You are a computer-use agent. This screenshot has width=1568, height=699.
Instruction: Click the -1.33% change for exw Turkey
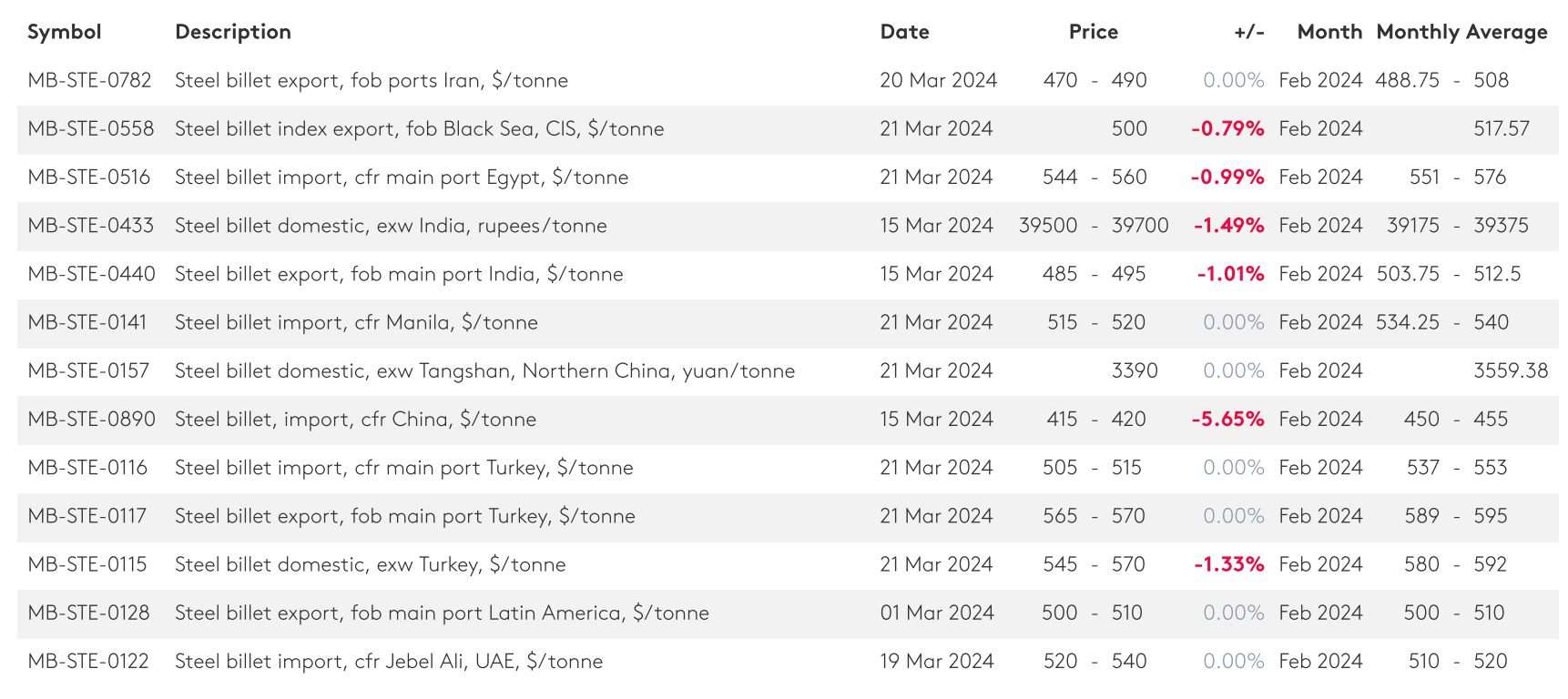click(x=1228, y=564)
